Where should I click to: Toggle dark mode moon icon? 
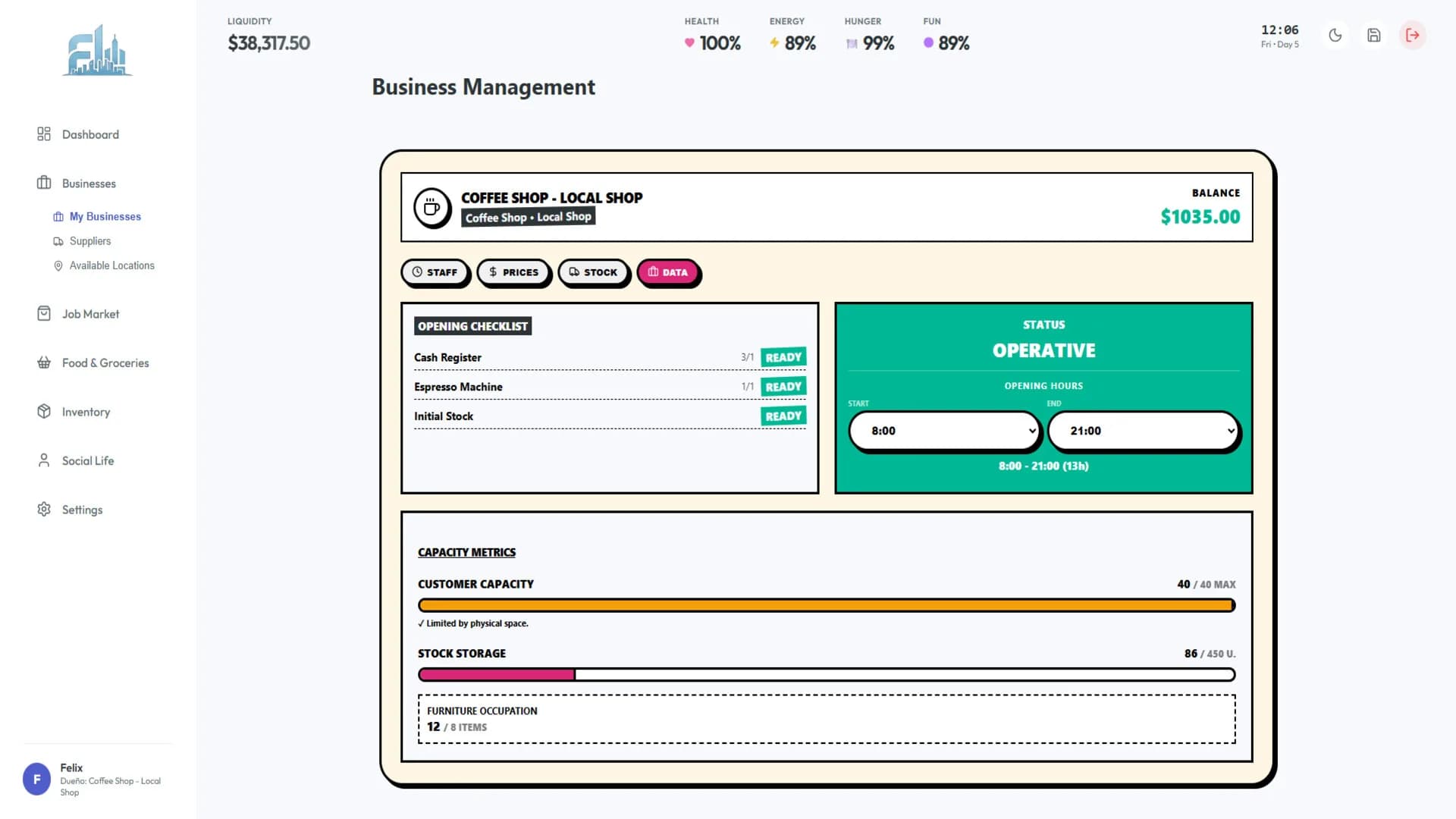(x=1335, y=35)
